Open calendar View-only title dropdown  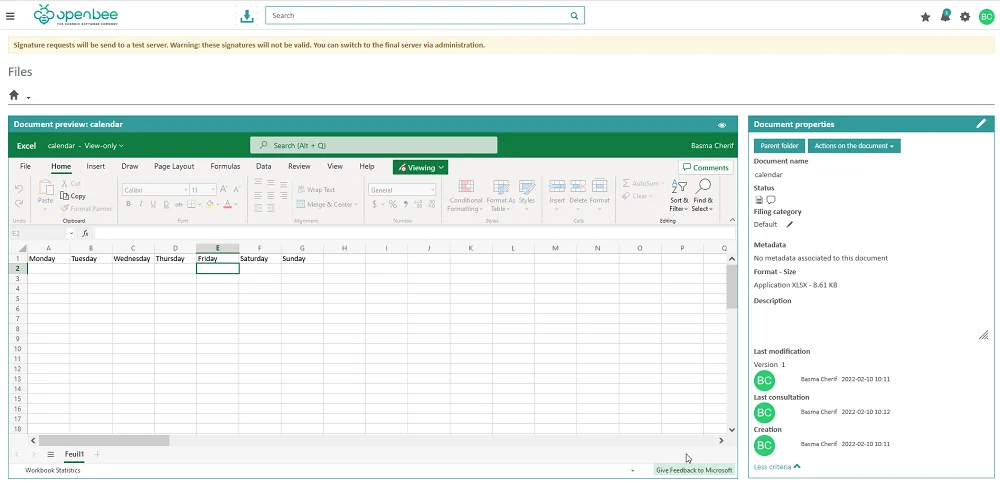[85, 145]
